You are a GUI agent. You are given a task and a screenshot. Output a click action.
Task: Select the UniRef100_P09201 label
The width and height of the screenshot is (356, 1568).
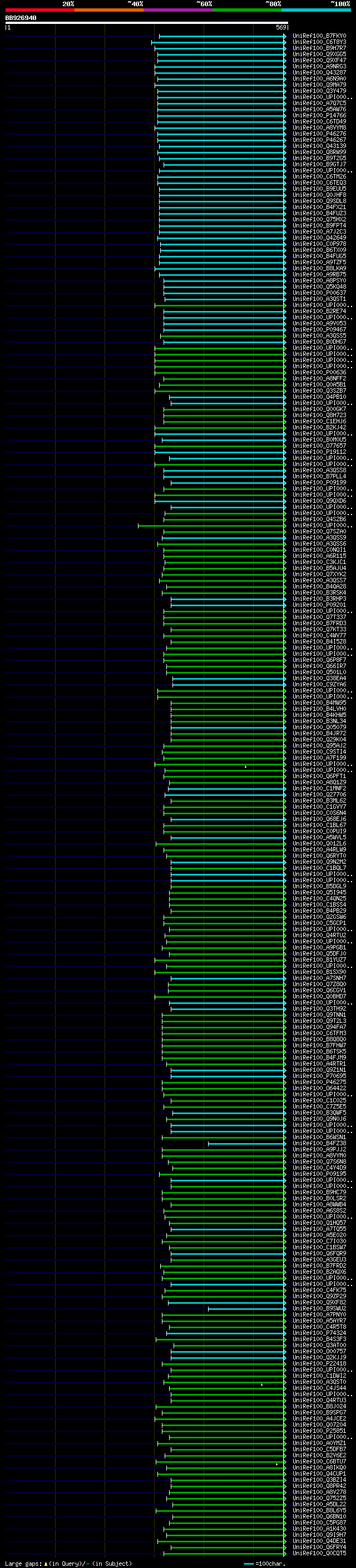click(x=319, y=605)
